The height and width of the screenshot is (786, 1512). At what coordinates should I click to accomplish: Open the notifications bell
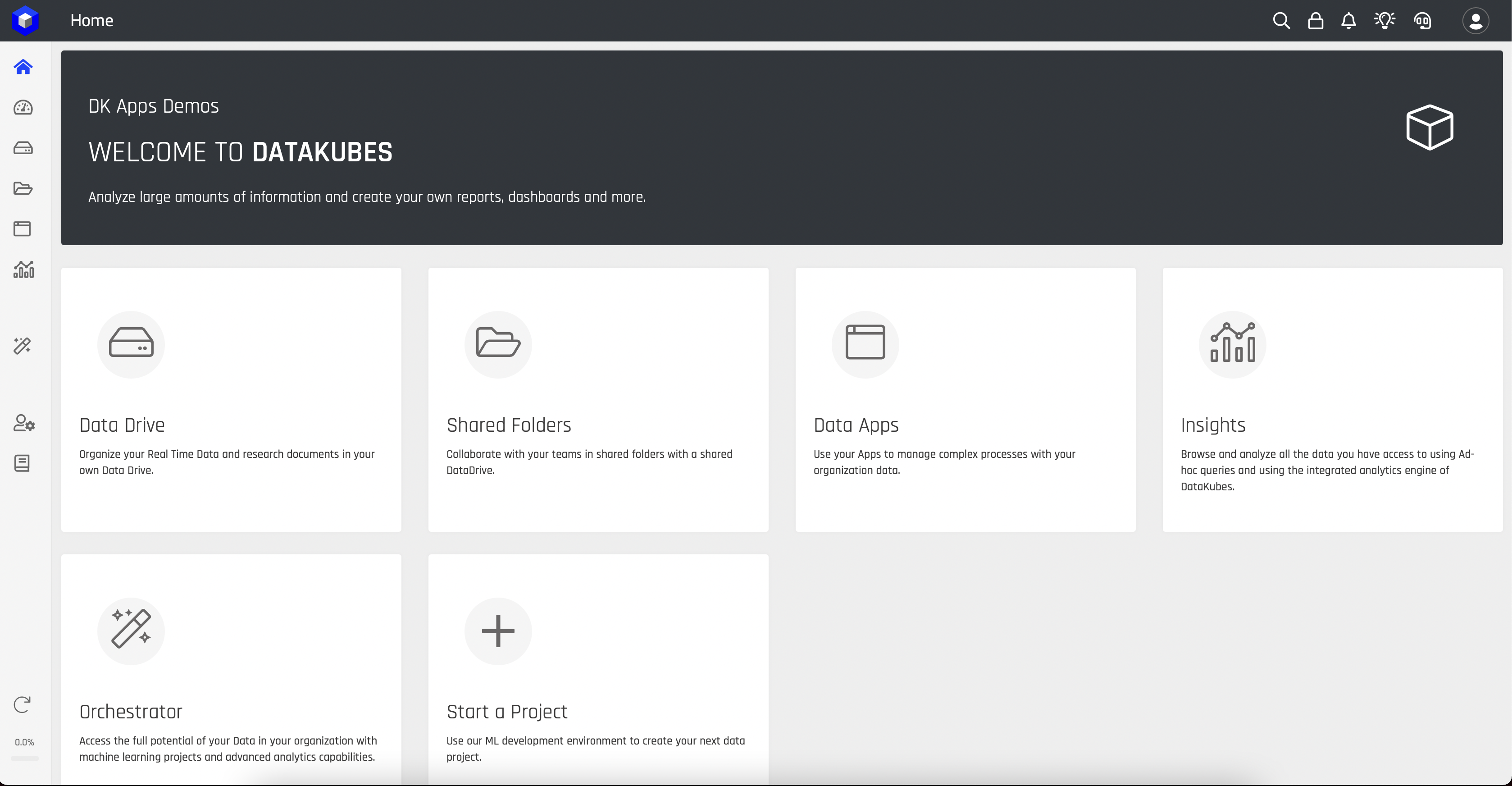click(1349, 21)
